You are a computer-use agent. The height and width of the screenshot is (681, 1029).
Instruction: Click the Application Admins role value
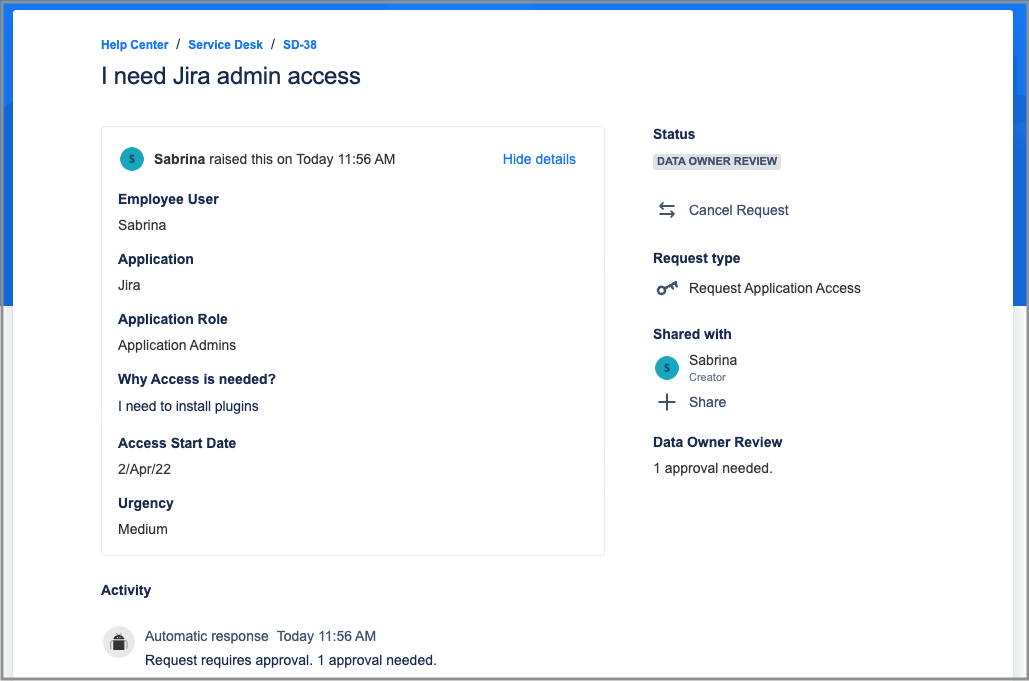pos(177,345)
